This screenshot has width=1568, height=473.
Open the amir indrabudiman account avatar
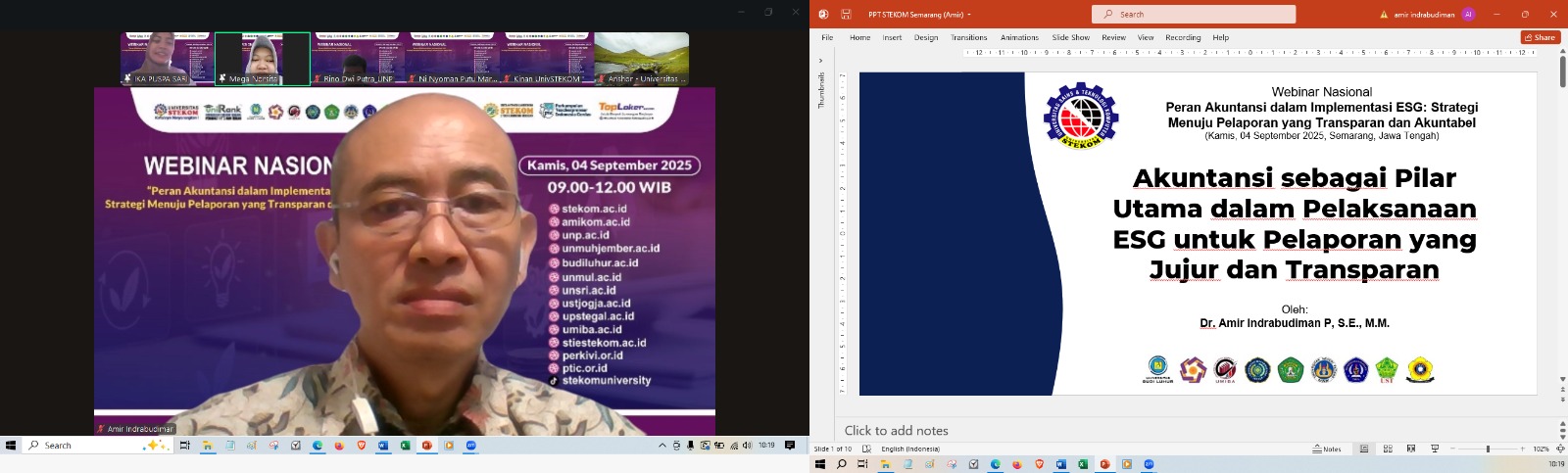coord(1467,15)
